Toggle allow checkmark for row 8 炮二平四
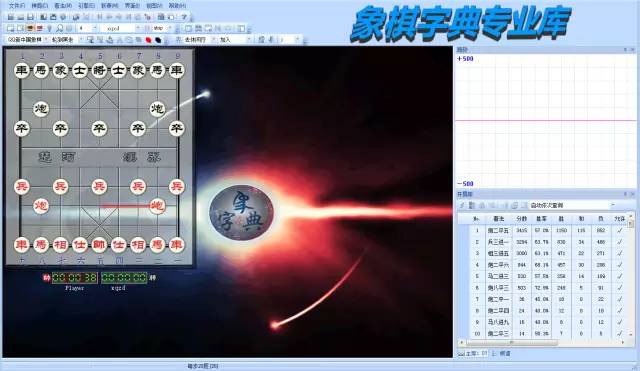The height and width of the screenshot is (371, 640). tap(620, 311)
